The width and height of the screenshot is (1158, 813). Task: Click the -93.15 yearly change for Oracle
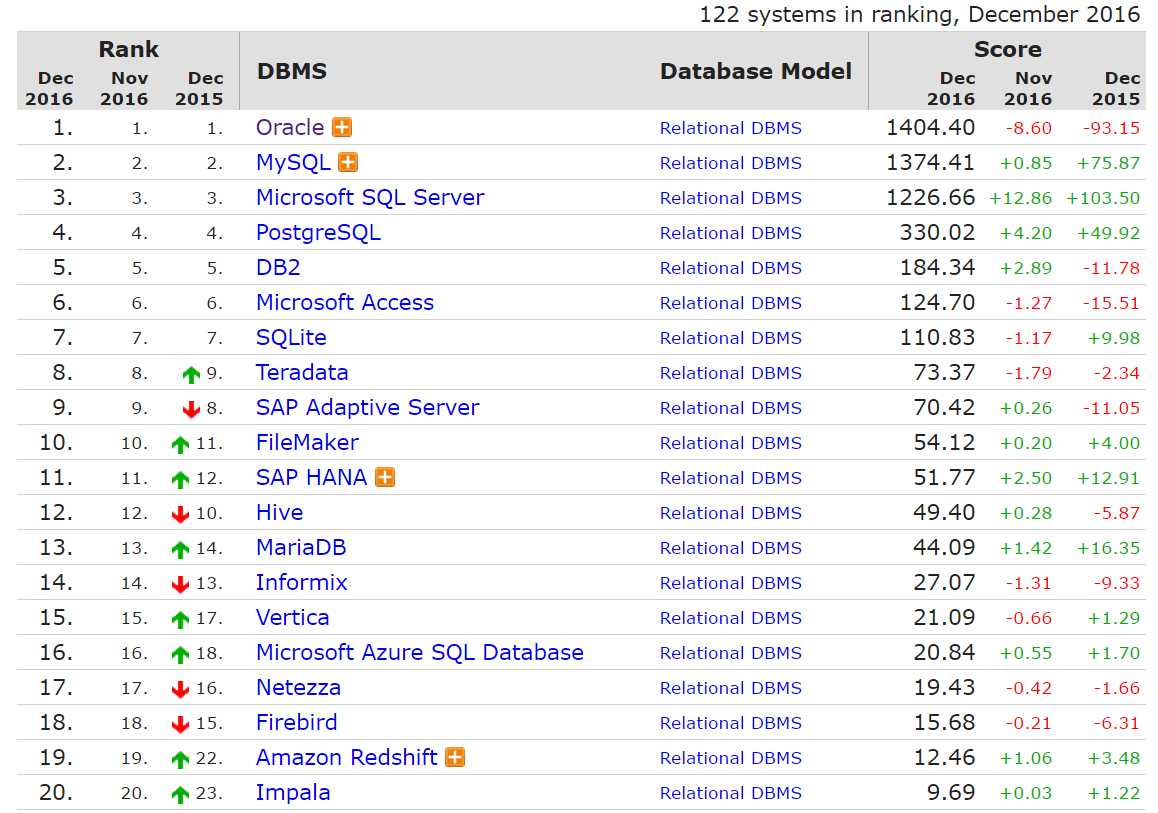(1111, 128)
